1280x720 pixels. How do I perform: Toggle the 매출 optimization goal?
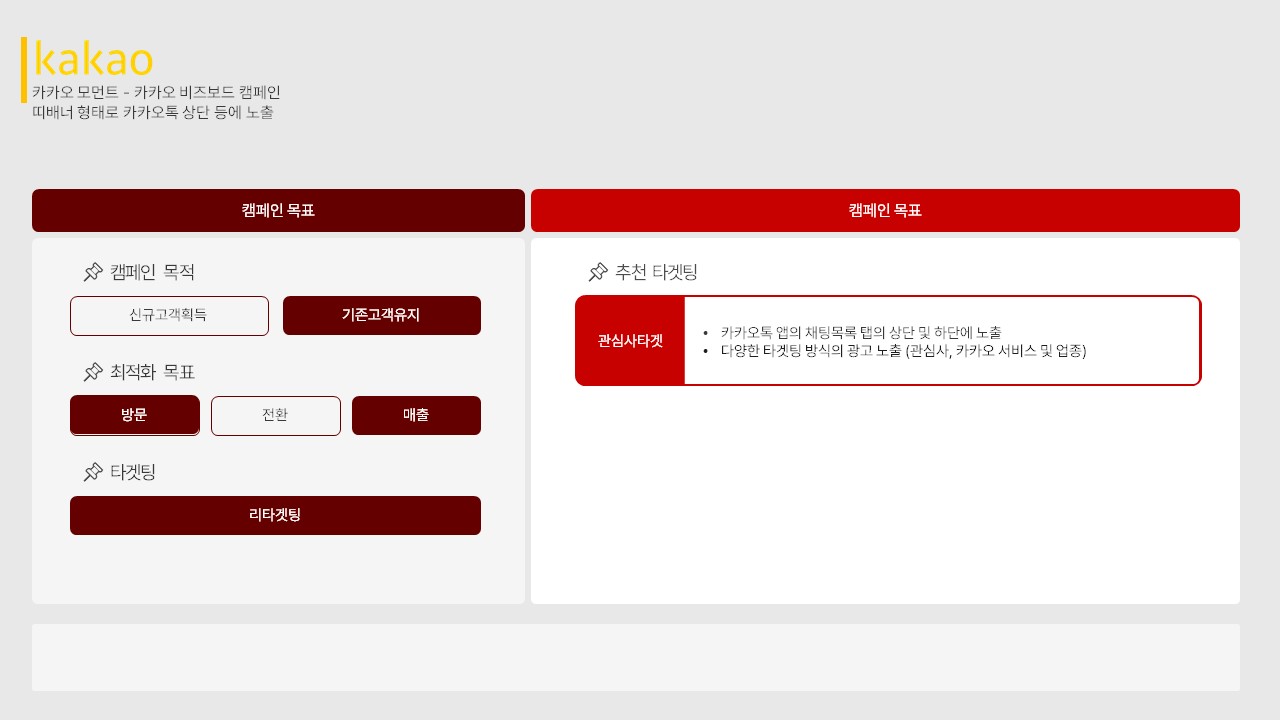(x=416, y=415)
